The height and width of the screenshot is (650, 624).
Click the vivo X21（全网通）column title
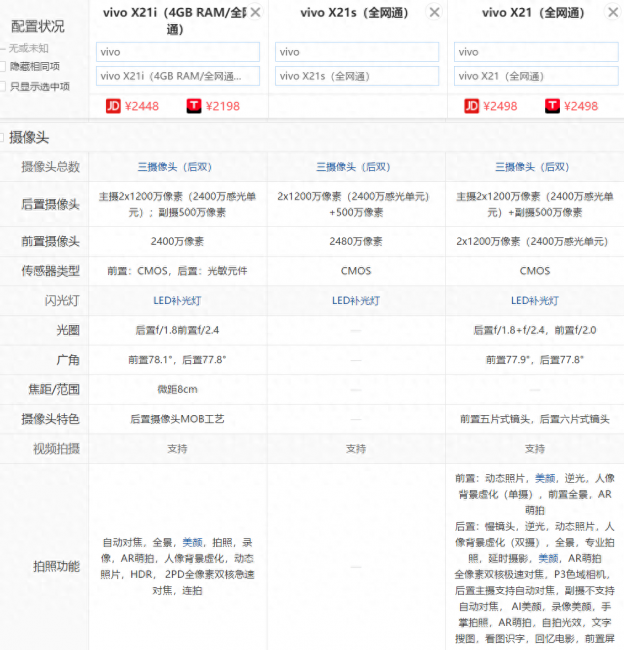click(x=533, y=13)
